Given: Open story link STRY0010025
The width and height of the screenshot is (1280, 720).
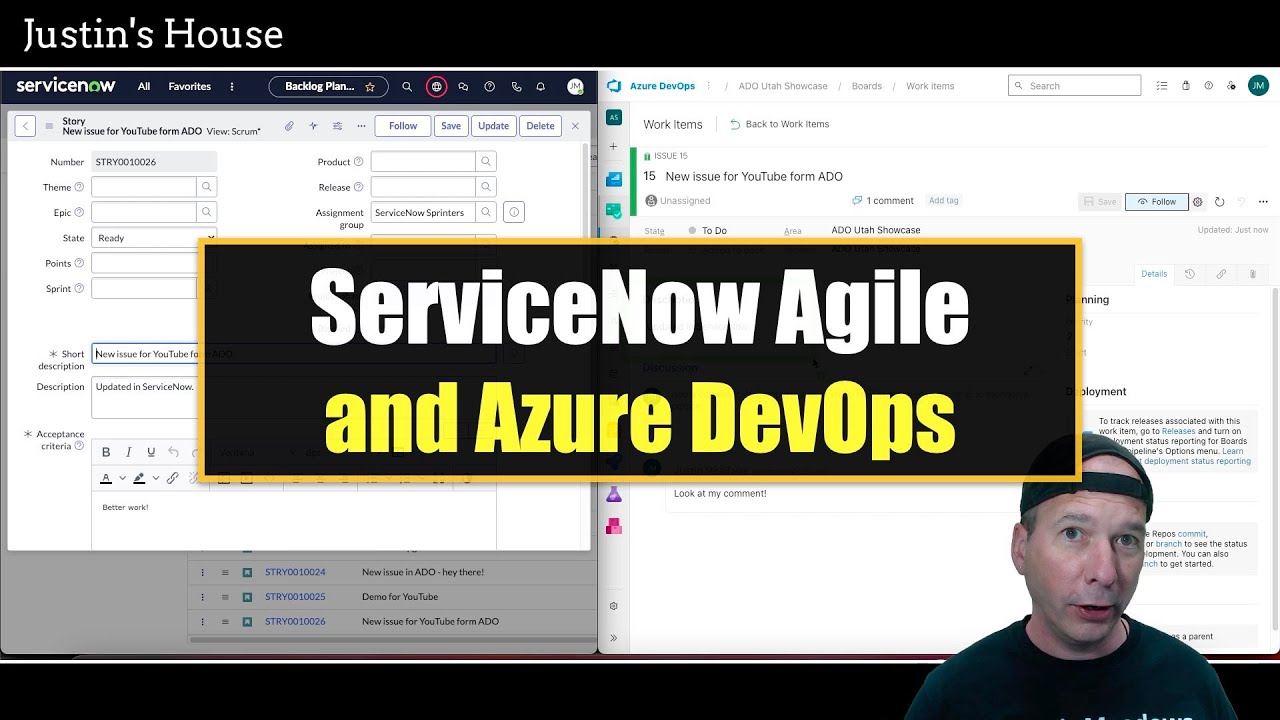Looking at the screenshot, I should 295,597.
